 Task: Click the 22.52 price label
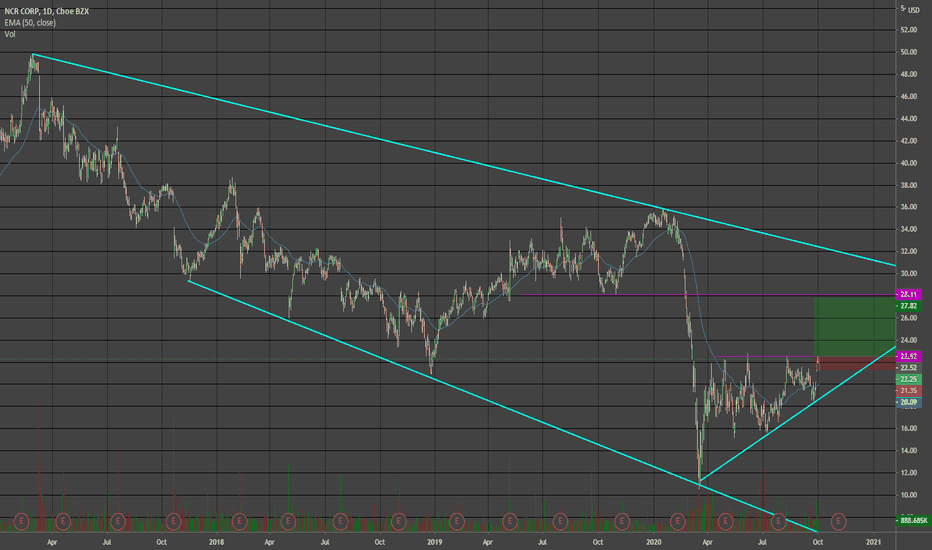tap(908, 367)
